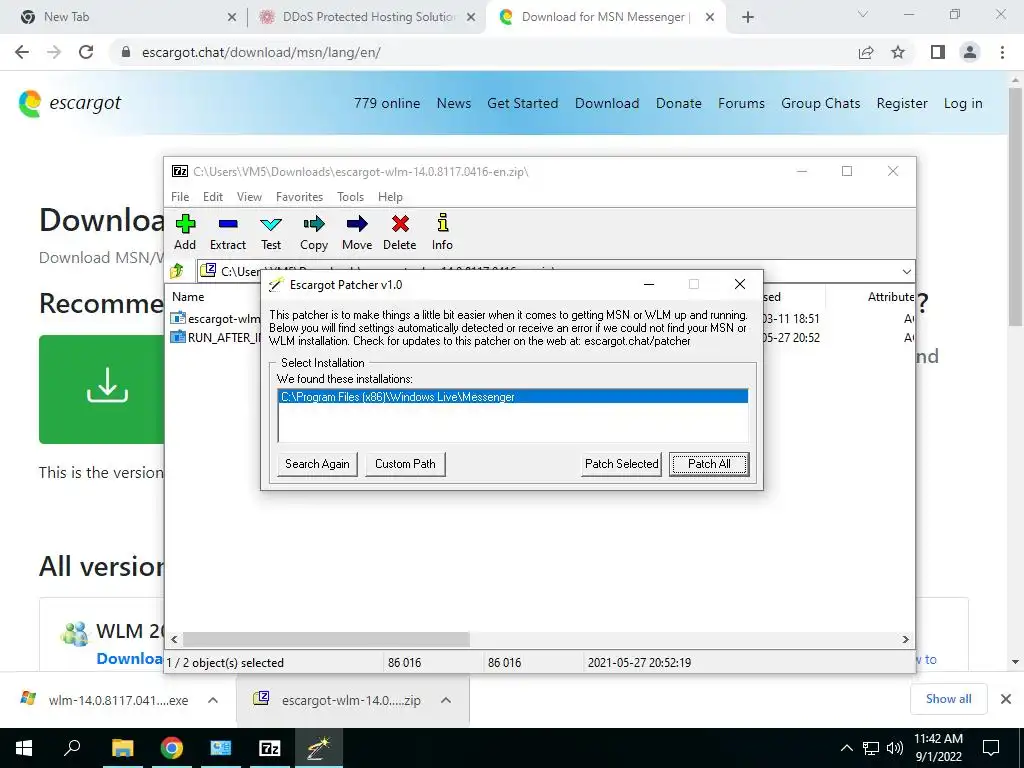The width and height of the screenshot is (1024, 768).
Task: Show hidden system tray icons
Action: click(846, 748)
